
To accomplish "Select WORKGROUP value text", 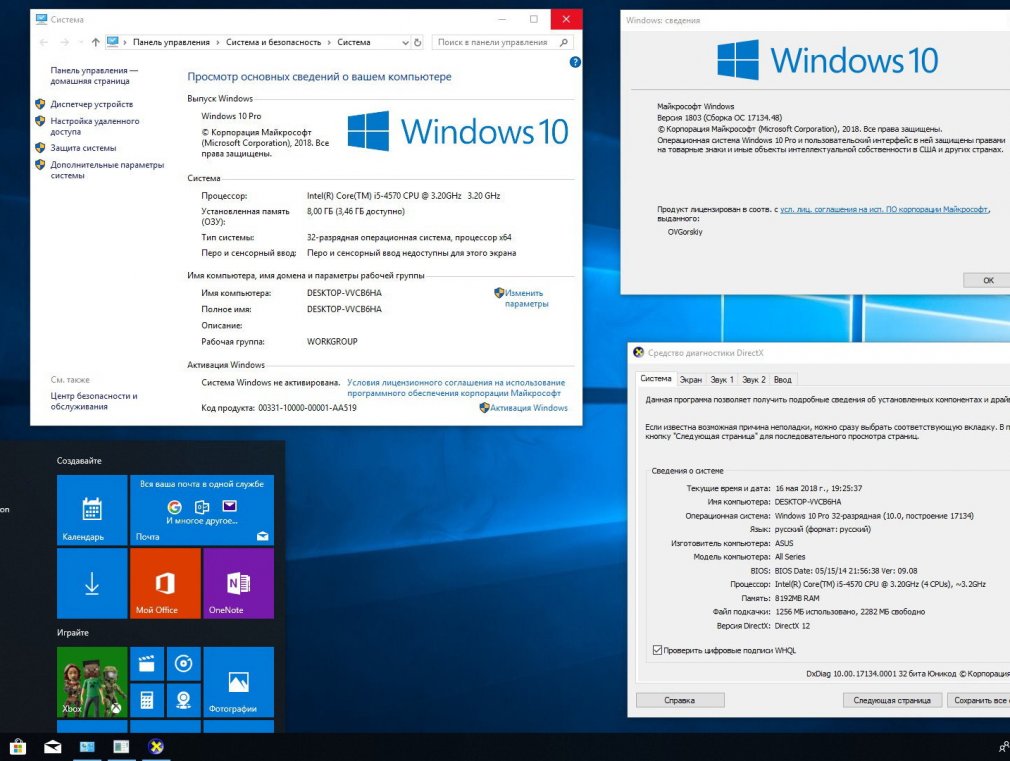I will (332, 342).
